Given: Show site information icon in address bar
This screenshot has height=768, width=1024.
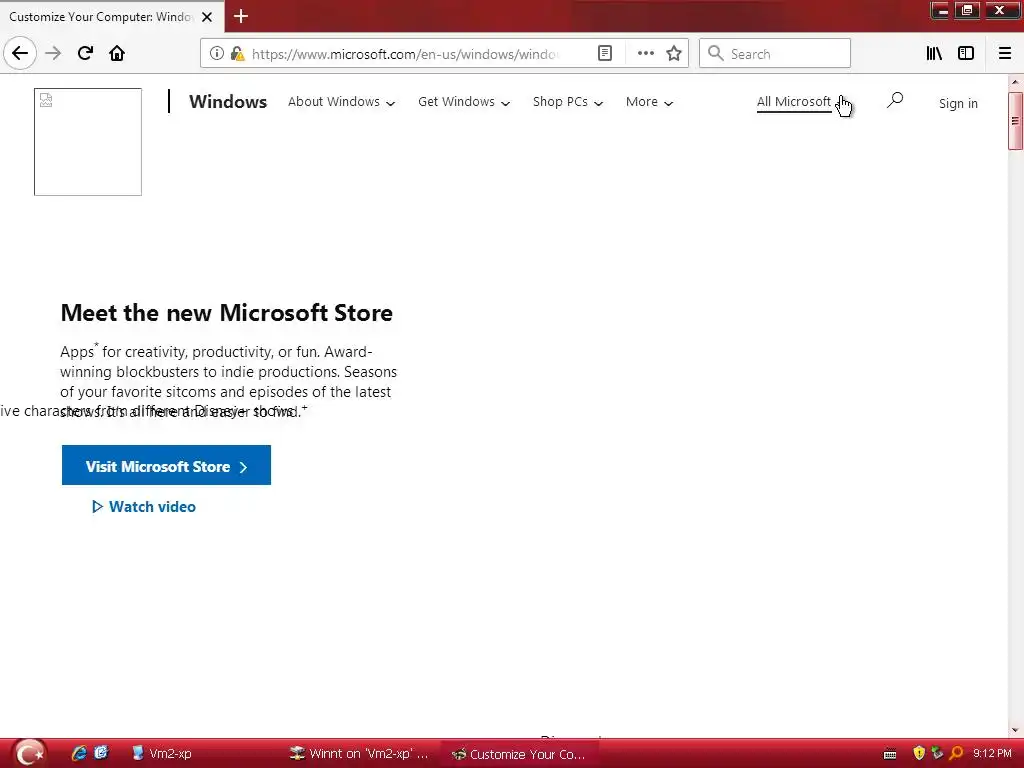Looking at the screenshot, I should (x=217, y=54).
